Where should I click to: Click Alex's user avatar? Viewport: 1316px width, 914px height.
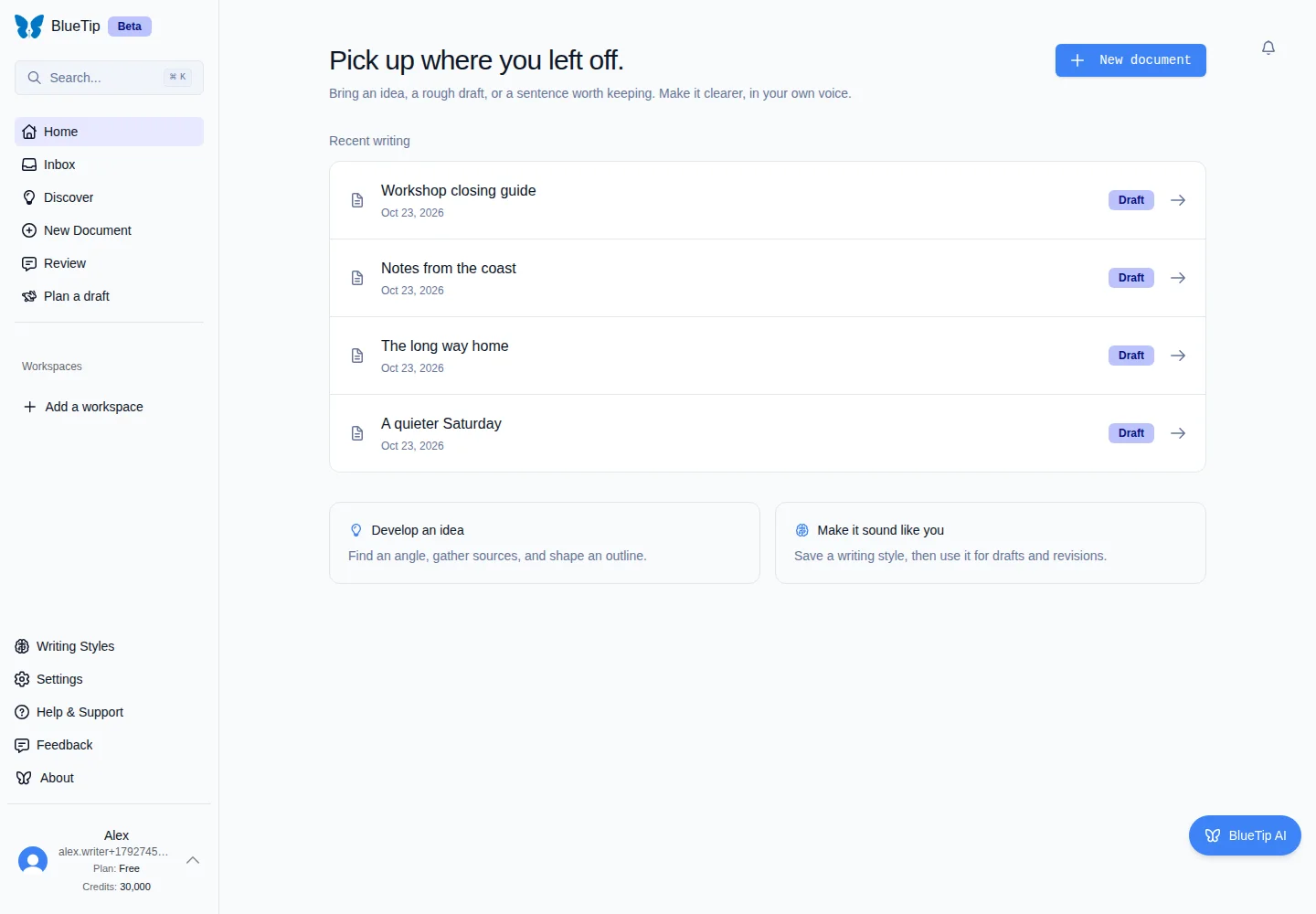pyautogui.click(x=33, y=860)
